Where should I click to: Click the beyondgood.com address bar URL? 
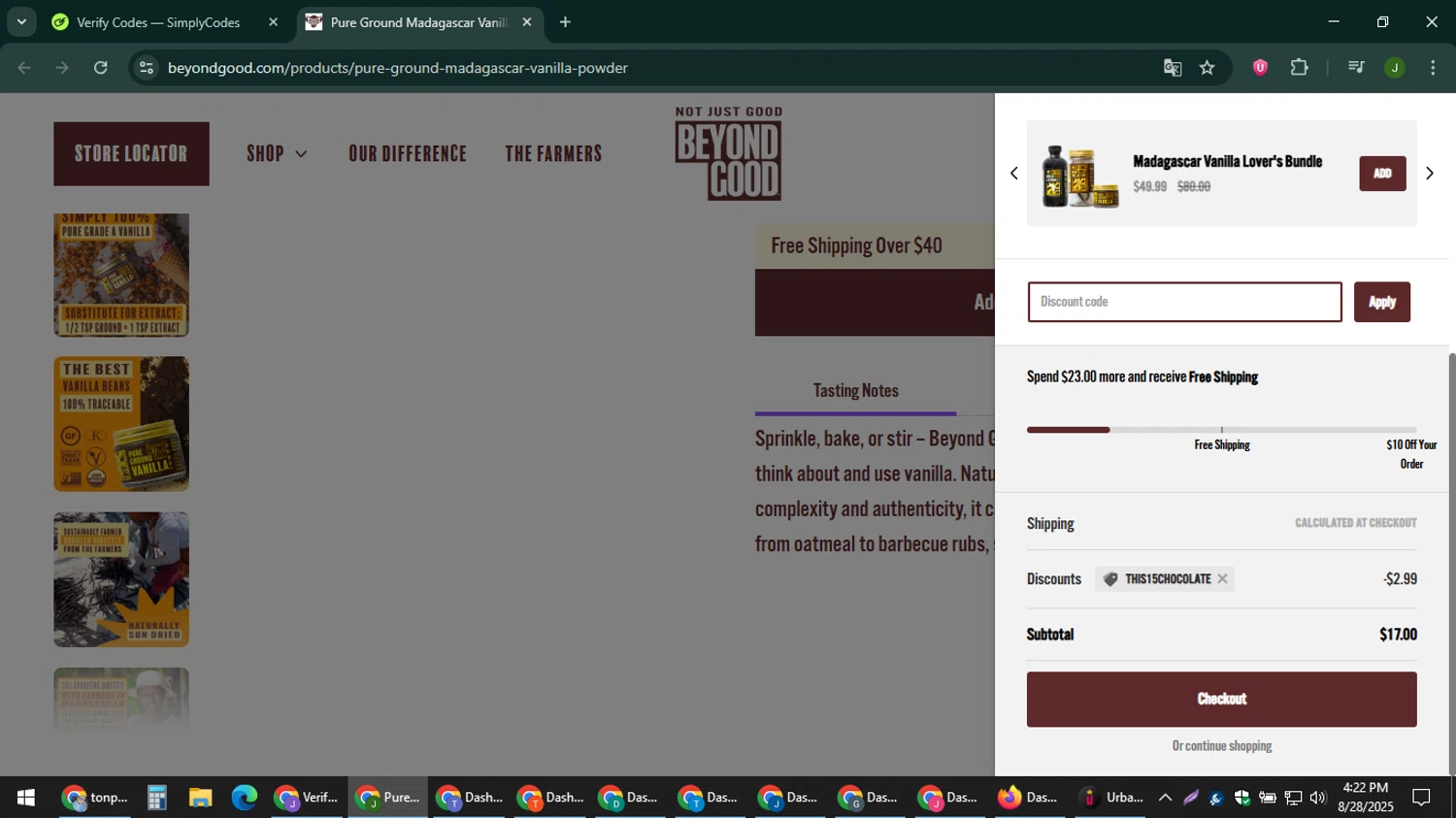click(x=398, y=68)
